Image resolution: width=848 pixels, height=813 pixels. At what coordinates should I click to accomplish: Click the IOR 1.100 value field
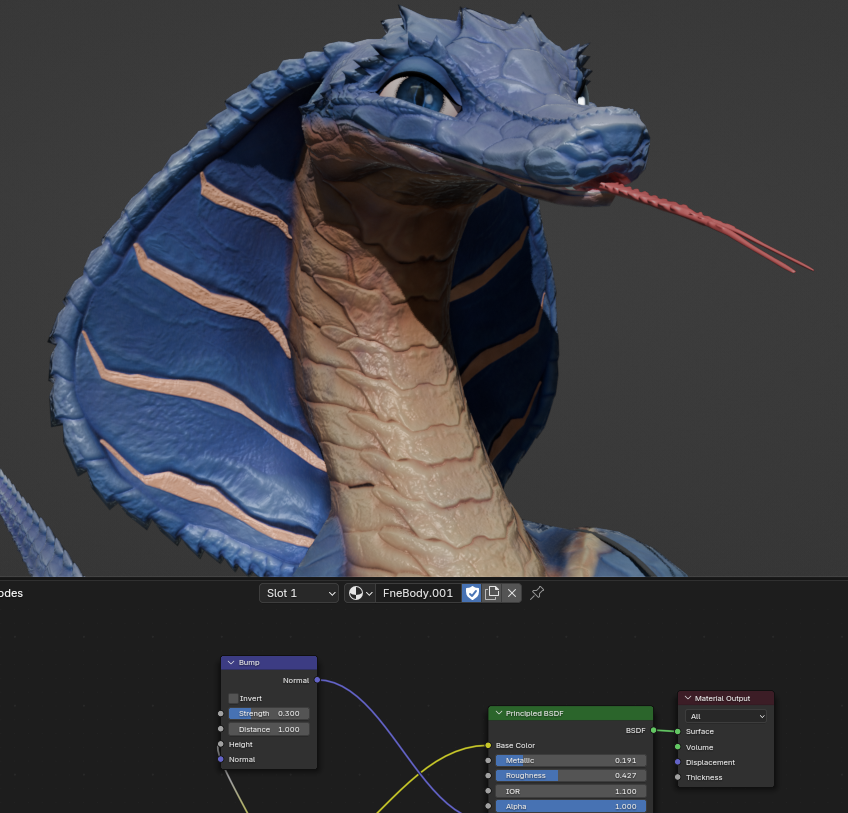[x=571, y=791]
